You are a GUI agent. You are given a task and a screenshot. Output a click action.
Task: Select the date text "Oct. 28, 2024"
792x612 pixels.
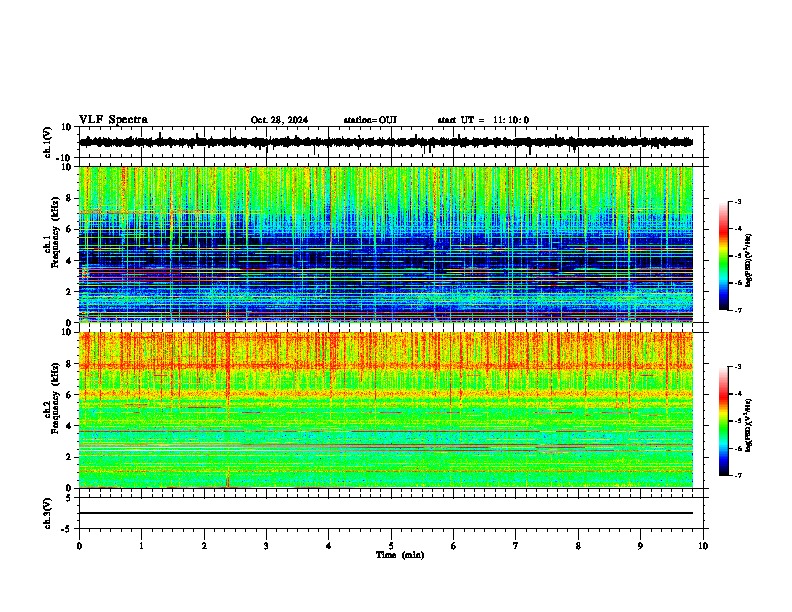(x=279, y=120)
